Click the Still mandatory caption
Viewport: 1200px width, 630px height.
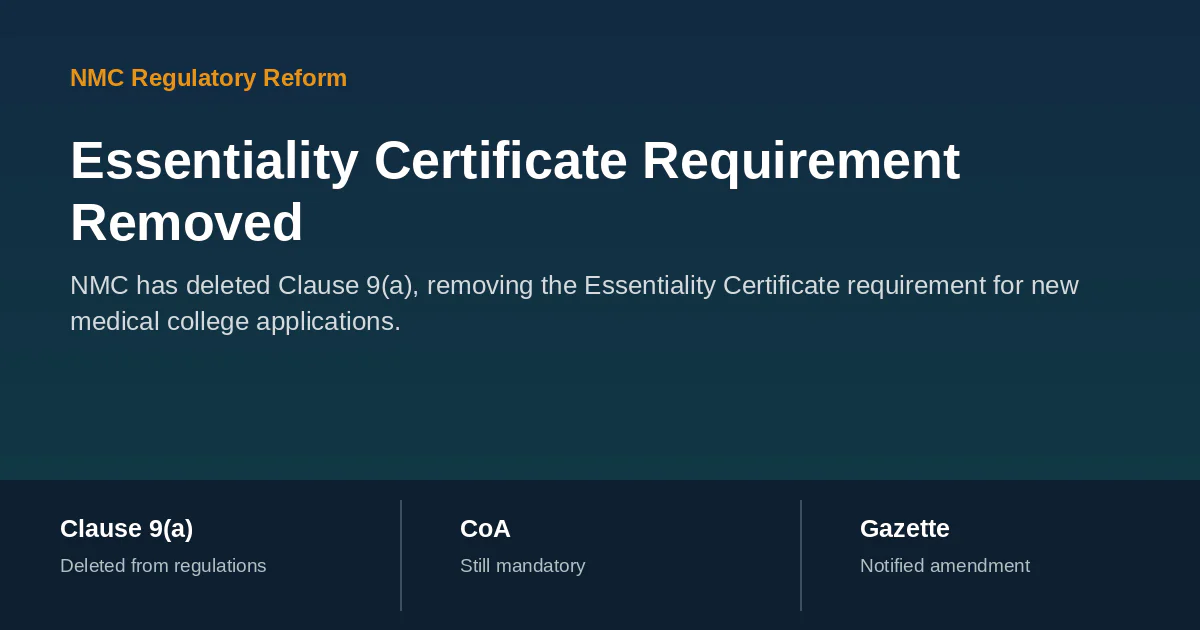522,566
